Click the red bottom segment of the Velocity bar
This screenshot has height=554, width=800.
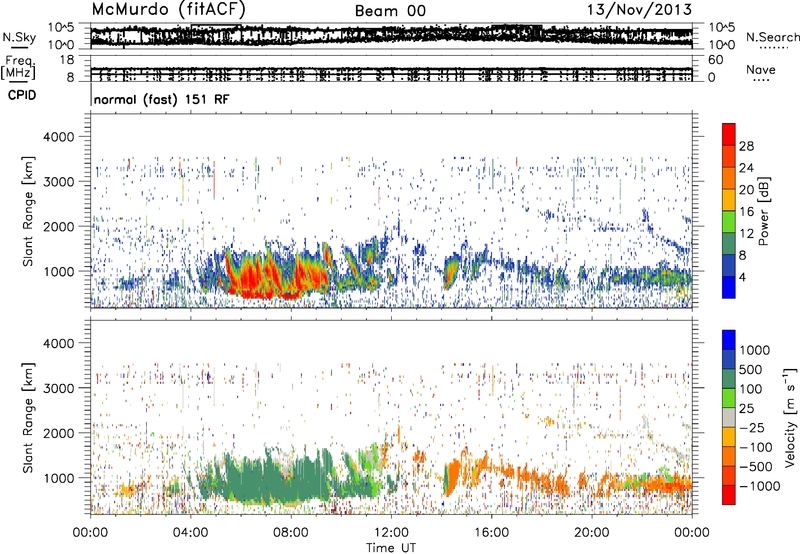coord(729,495)
